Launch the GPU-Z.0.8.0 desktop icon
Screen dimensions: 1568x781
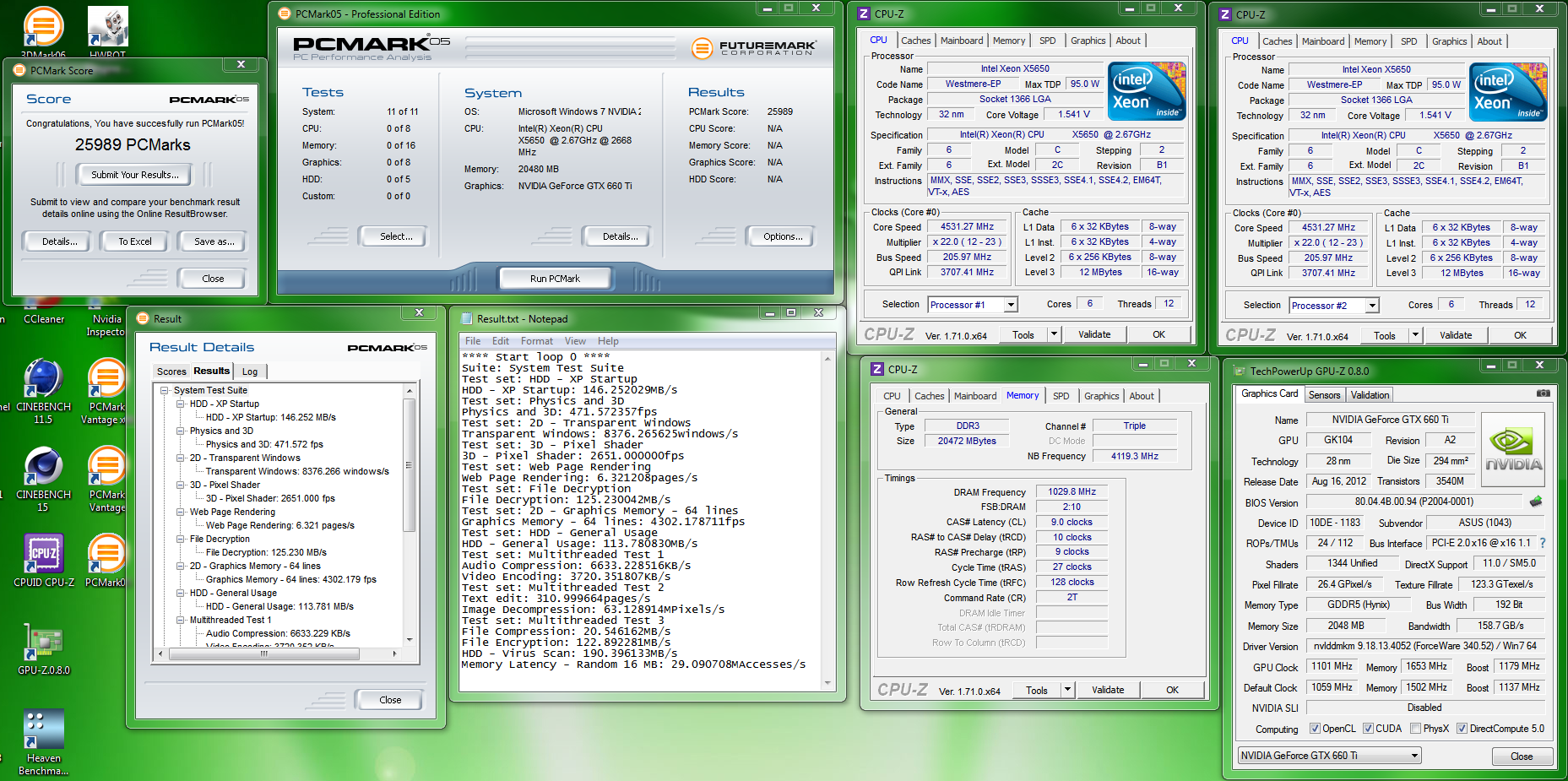[x=44, y=648]
